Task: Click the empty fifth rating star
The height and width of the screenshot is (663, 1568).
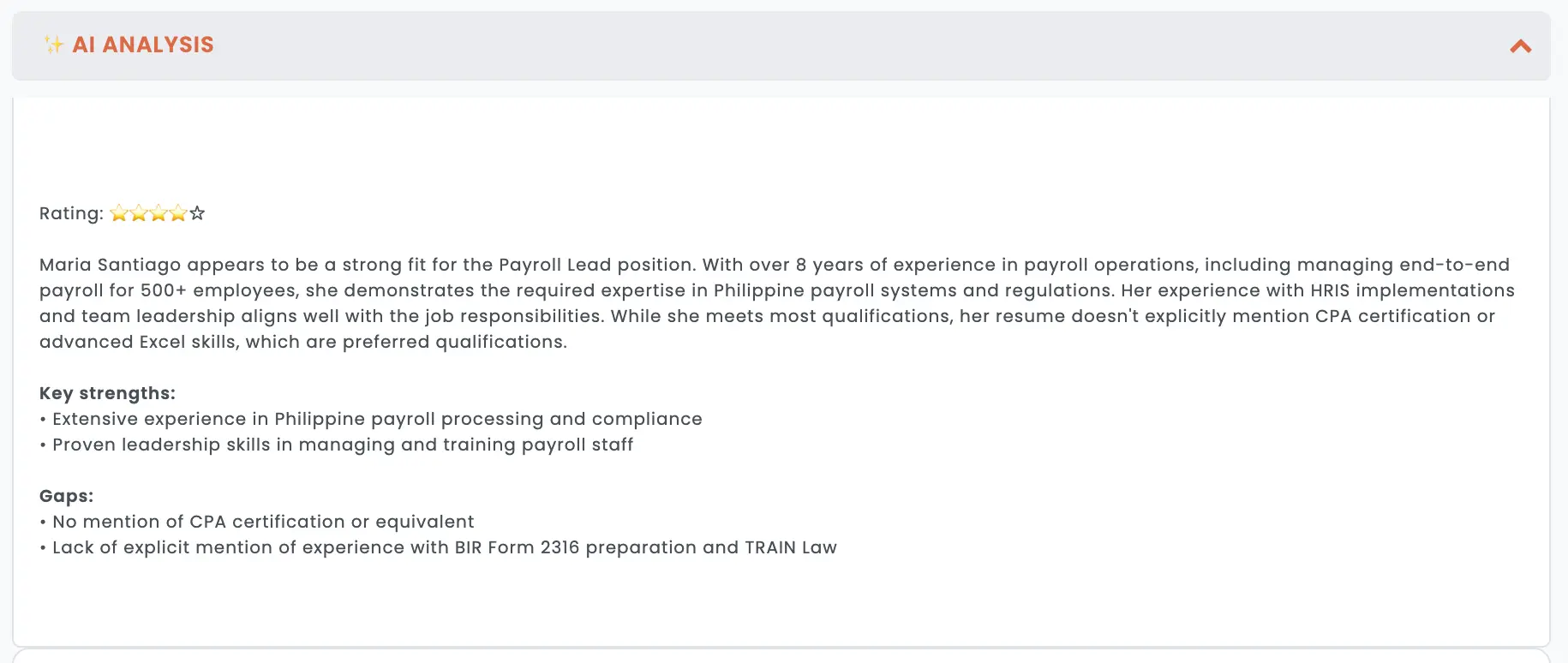Action: [x=197, y=213]
